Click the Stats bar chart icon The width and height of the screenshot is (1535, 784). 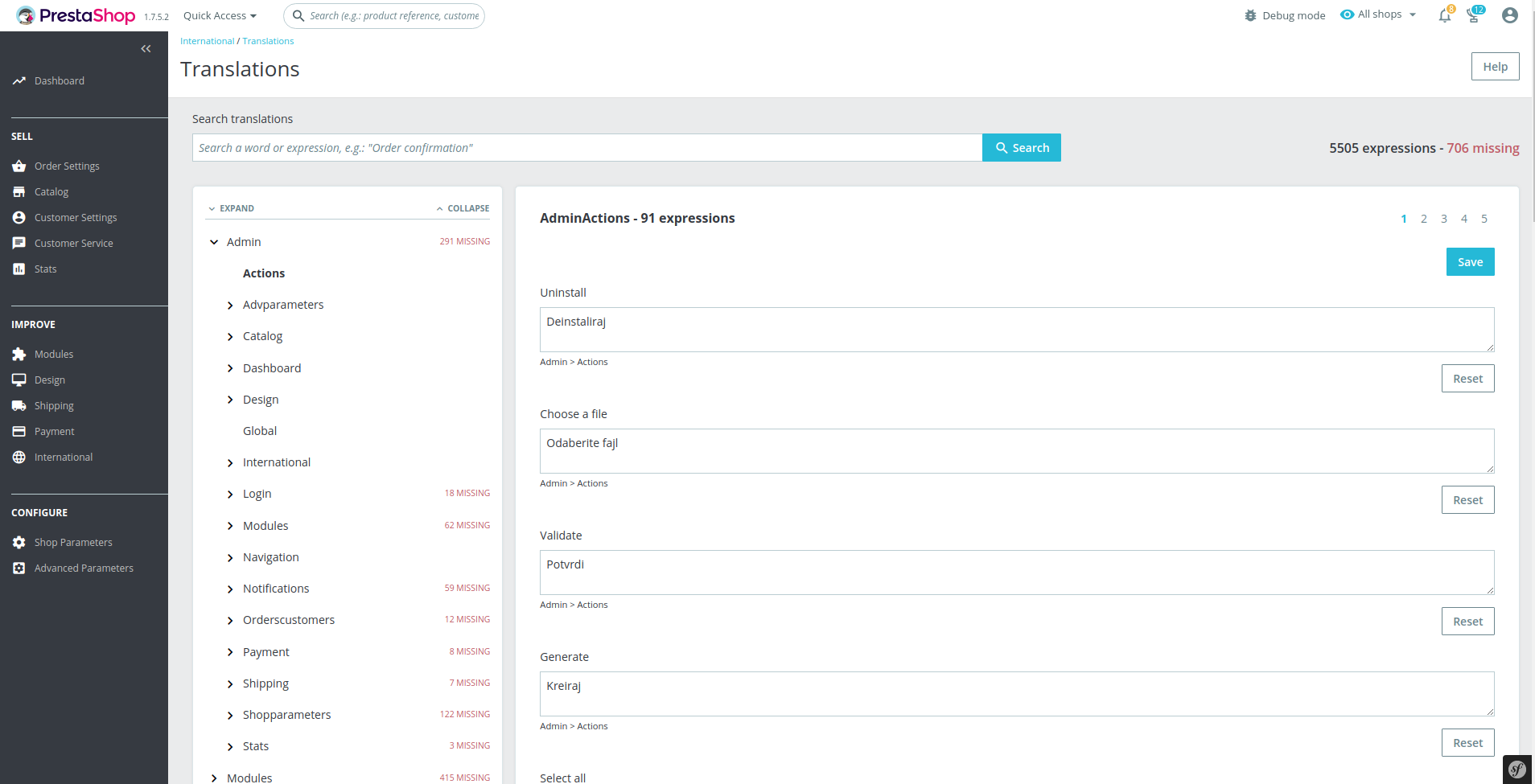click(x=19, y=269)
